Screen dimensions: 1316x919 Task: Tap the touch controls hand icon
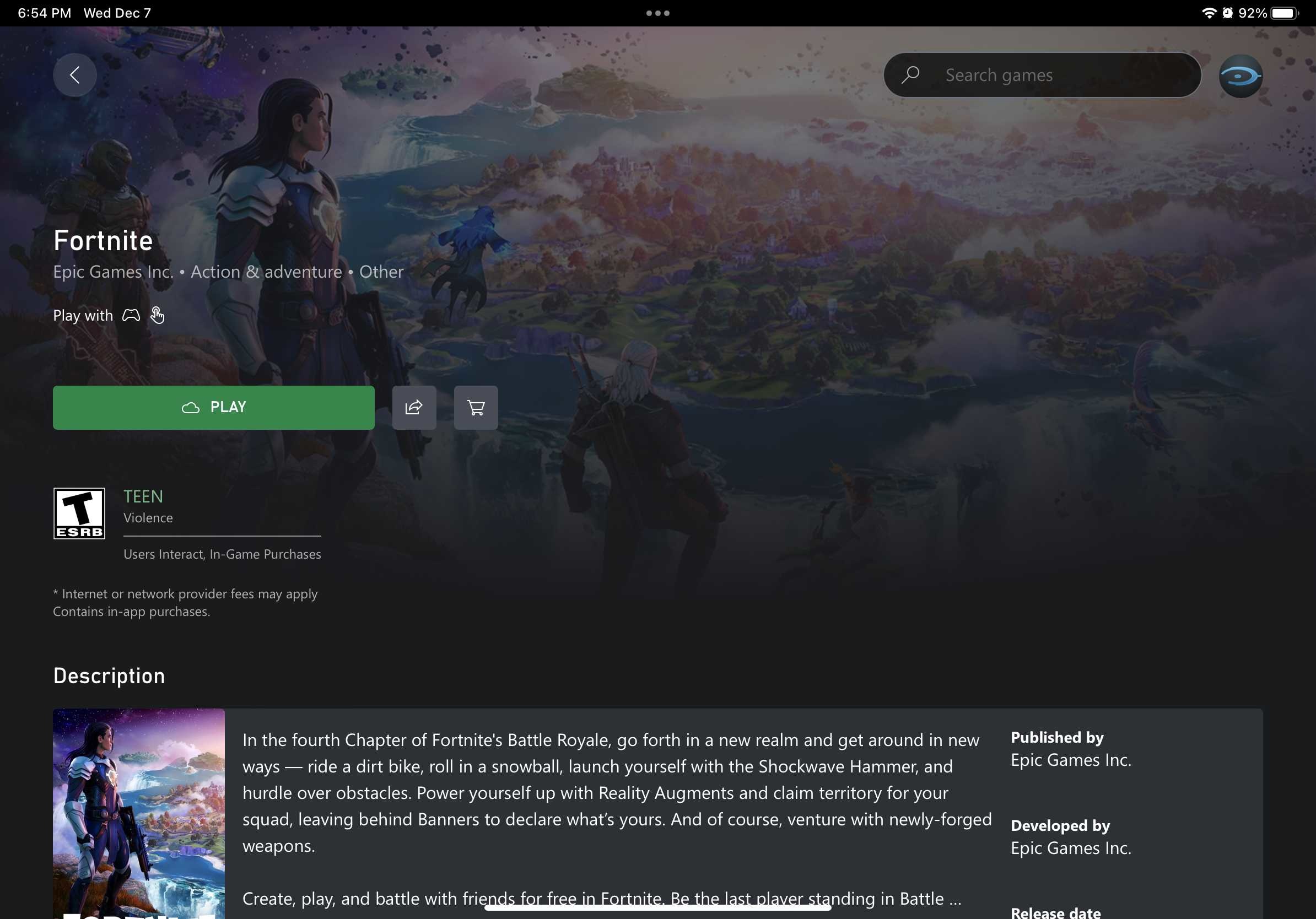coord(157,315)
